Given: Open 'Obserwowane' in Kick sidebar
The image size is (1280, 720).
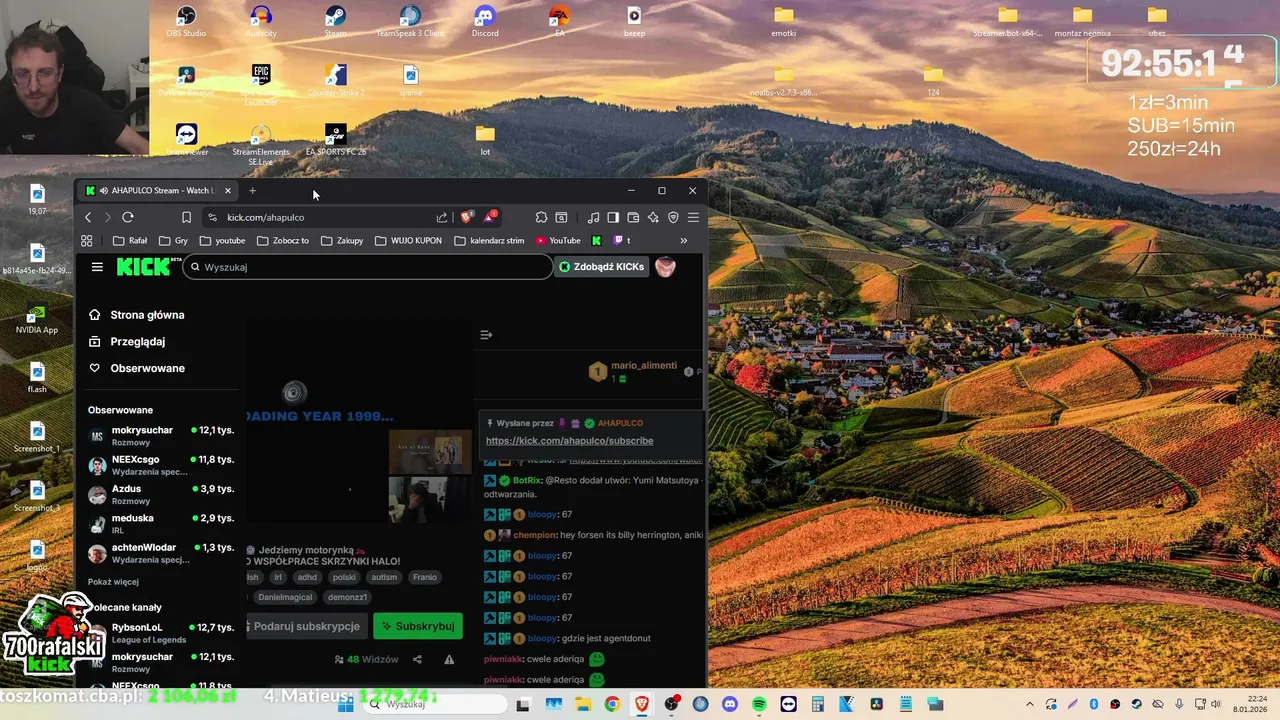Looking at the screenshot, I should (137, 368).
